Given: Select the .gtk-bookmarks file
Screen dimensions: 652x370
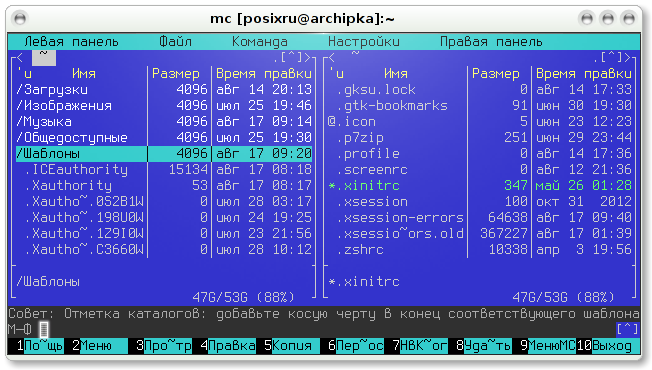Looking at the screenshot, I should (480, 105).
